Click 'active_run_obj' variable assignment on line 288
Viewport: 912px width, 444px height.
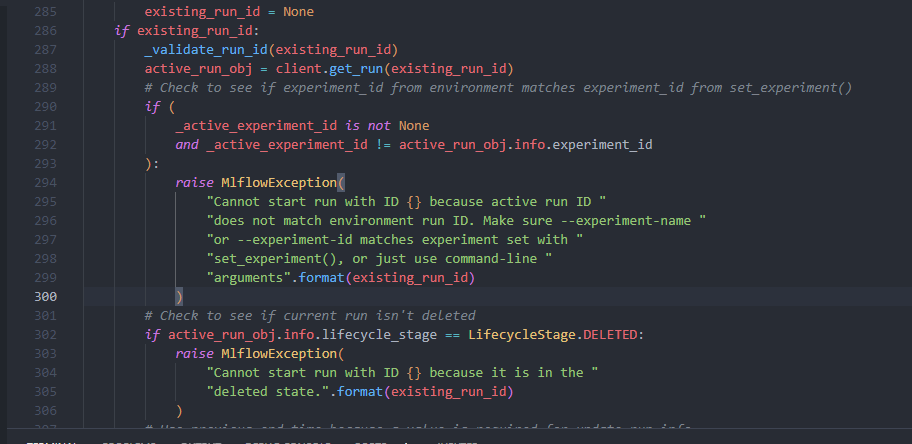pos(198,69)
